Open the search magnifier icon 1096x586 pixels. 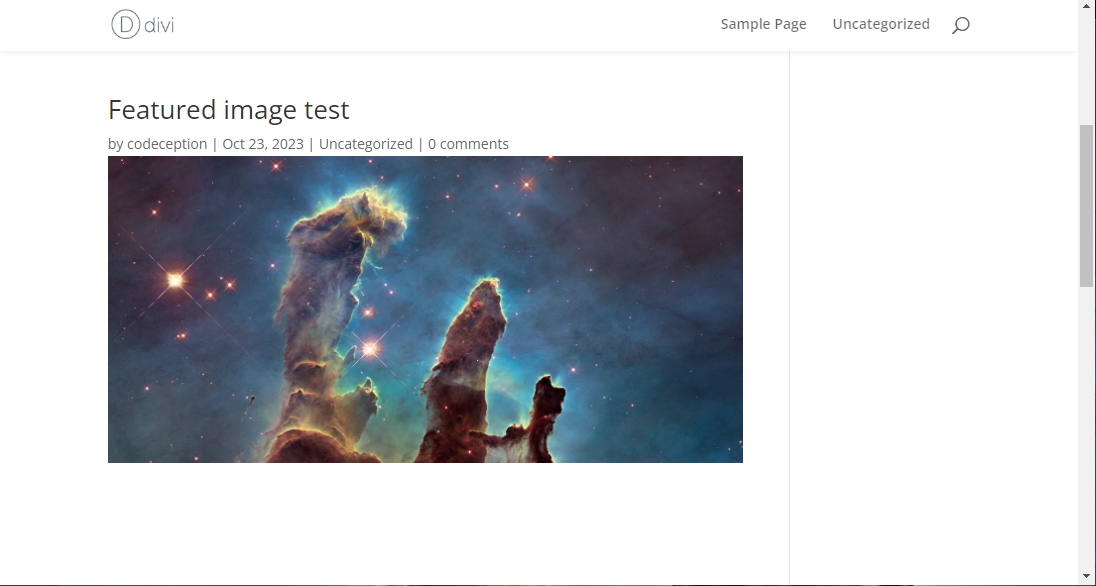point(960,25)
